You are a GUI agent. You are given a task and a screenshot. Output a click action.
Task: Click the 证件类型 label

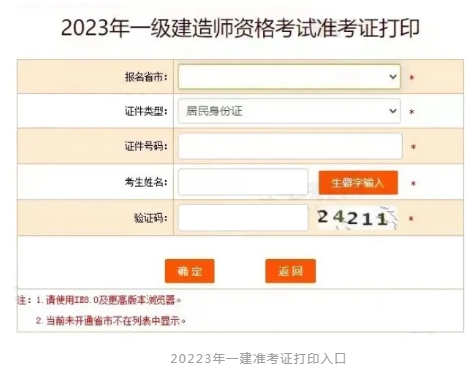click(x=146, y=111)
